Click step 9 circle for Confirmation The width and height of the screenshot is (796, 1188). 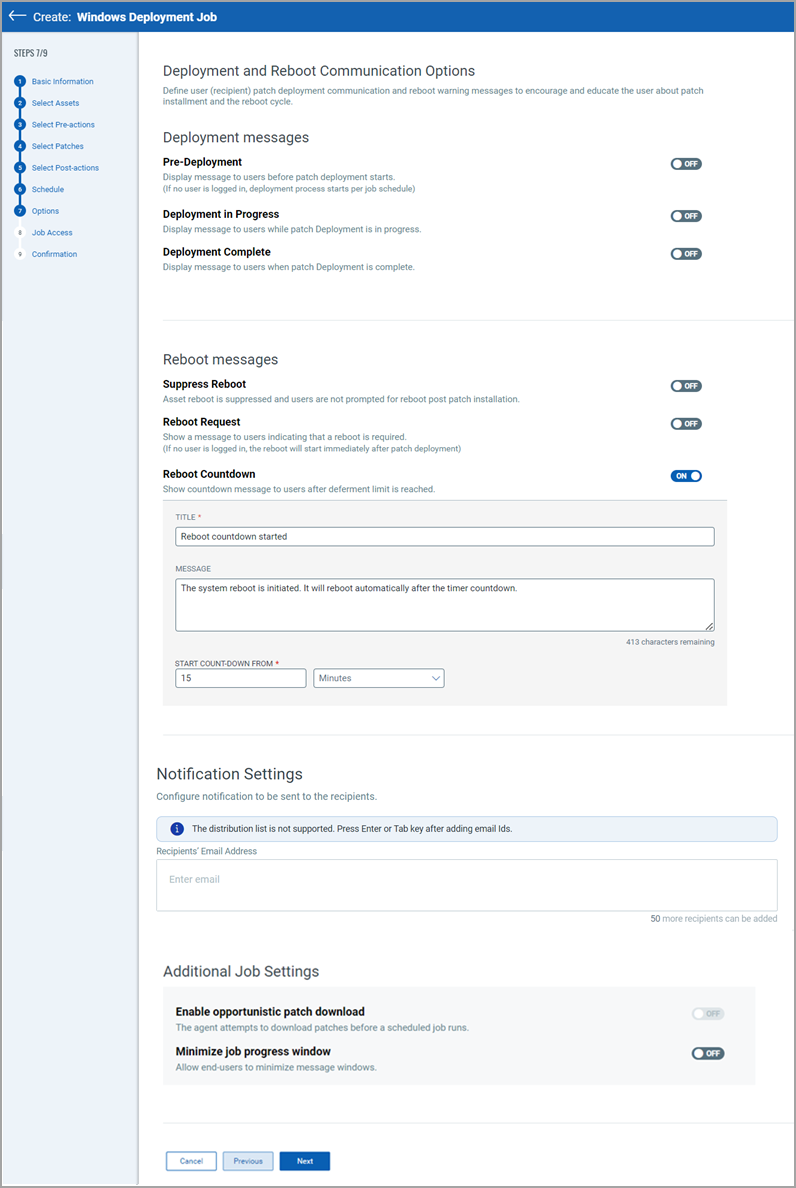pyautogui.click(x=20, y=254)
